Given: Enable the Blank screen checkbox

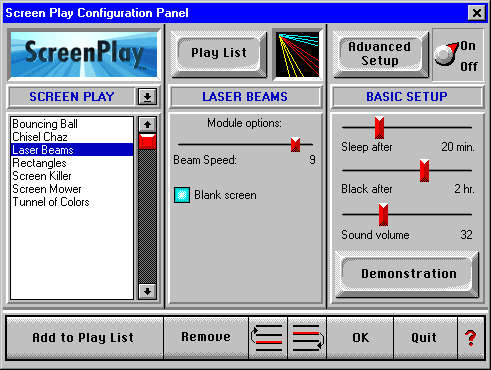Looking at the screenshot, I should (182, 195).
